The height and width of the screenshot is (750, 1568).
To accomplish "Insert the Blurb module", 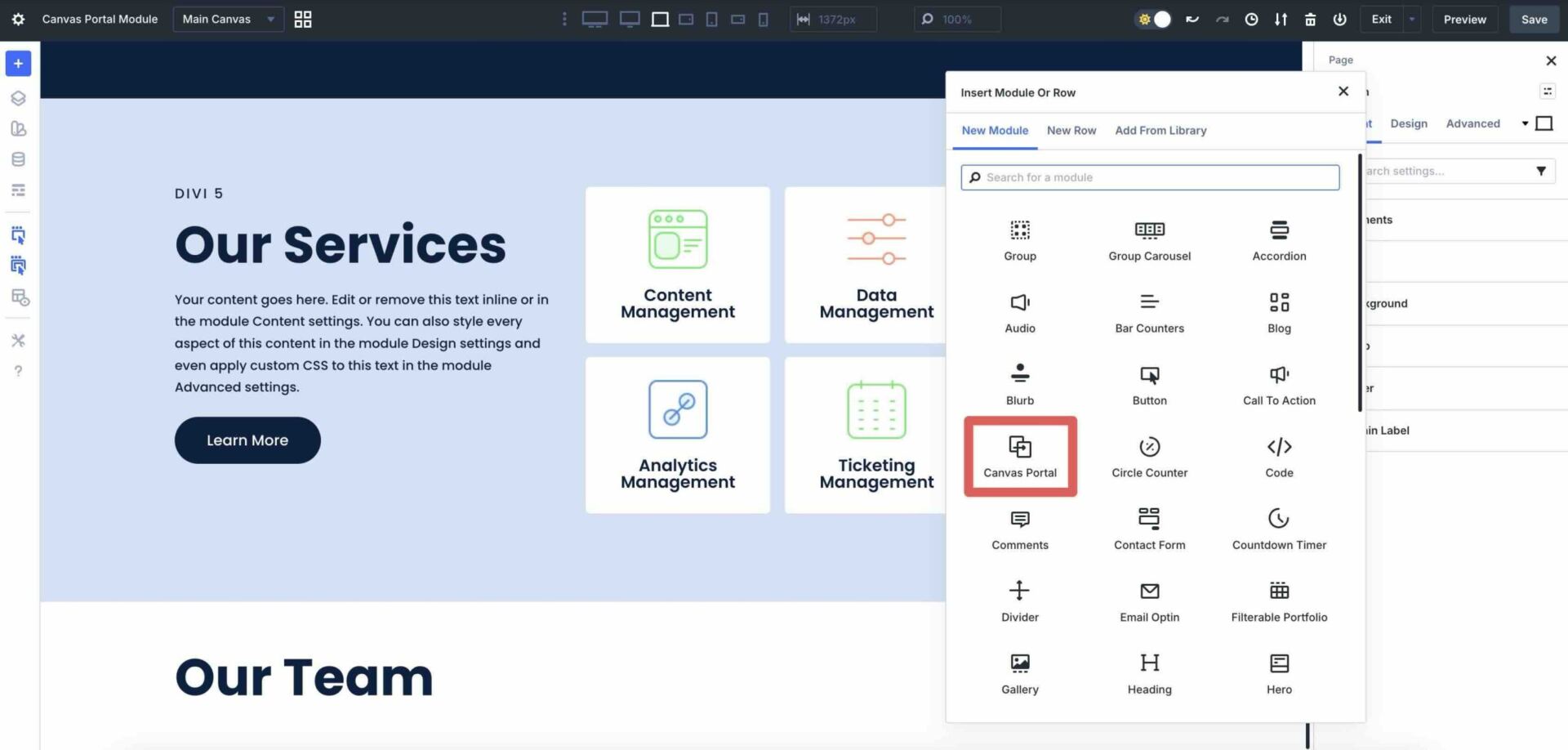I will (x=1019, y=384).
